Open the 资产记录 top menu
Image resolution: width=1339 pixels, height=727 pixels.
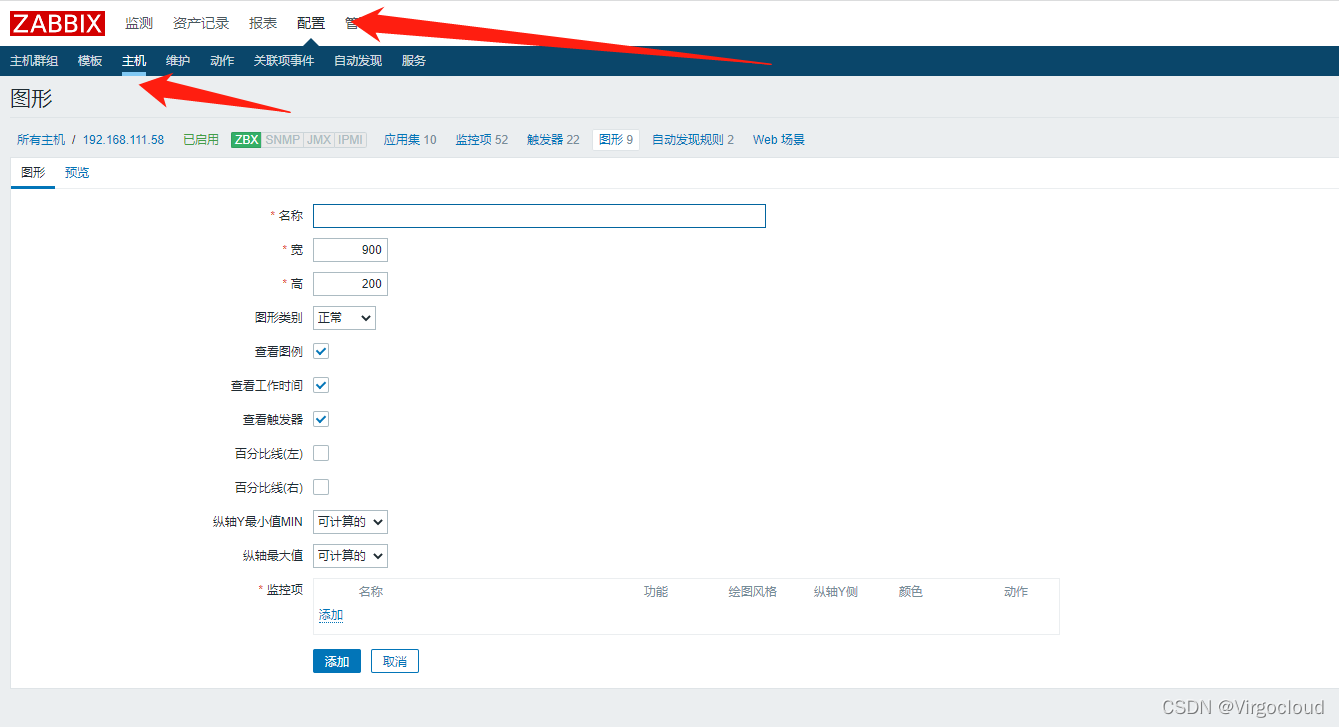pos(201,23)
